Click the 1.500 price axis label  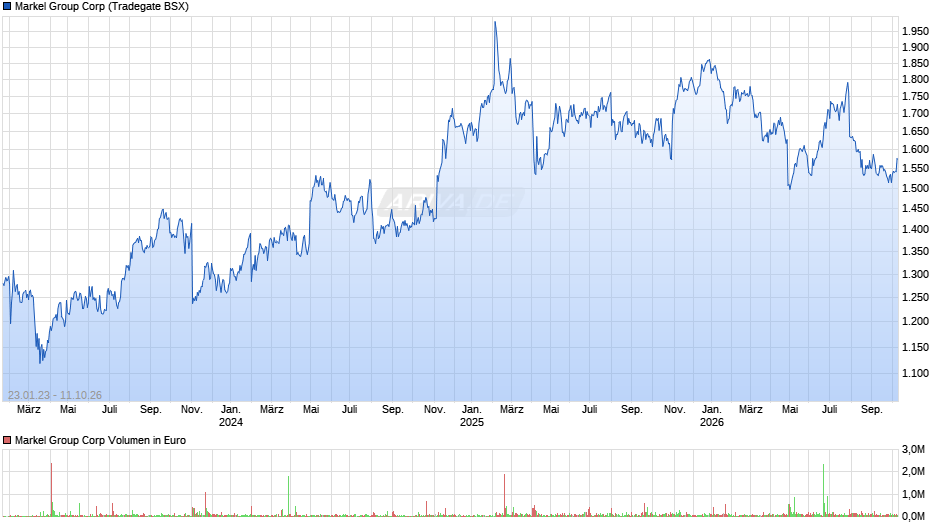click(x=915, y=188)
